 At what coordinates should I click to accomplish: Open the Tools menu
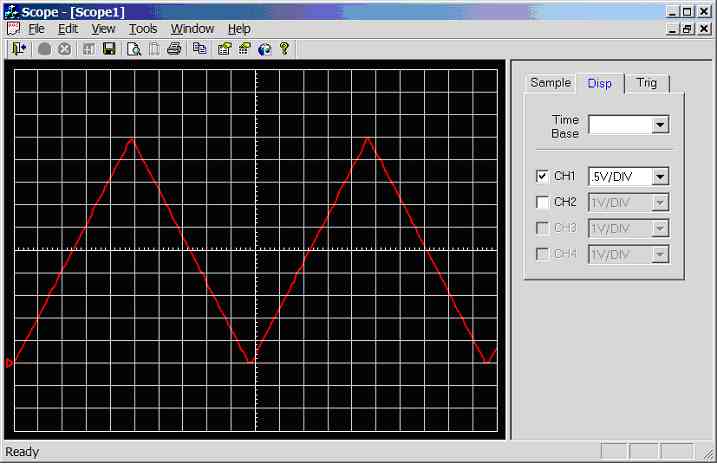pos(143,29)
